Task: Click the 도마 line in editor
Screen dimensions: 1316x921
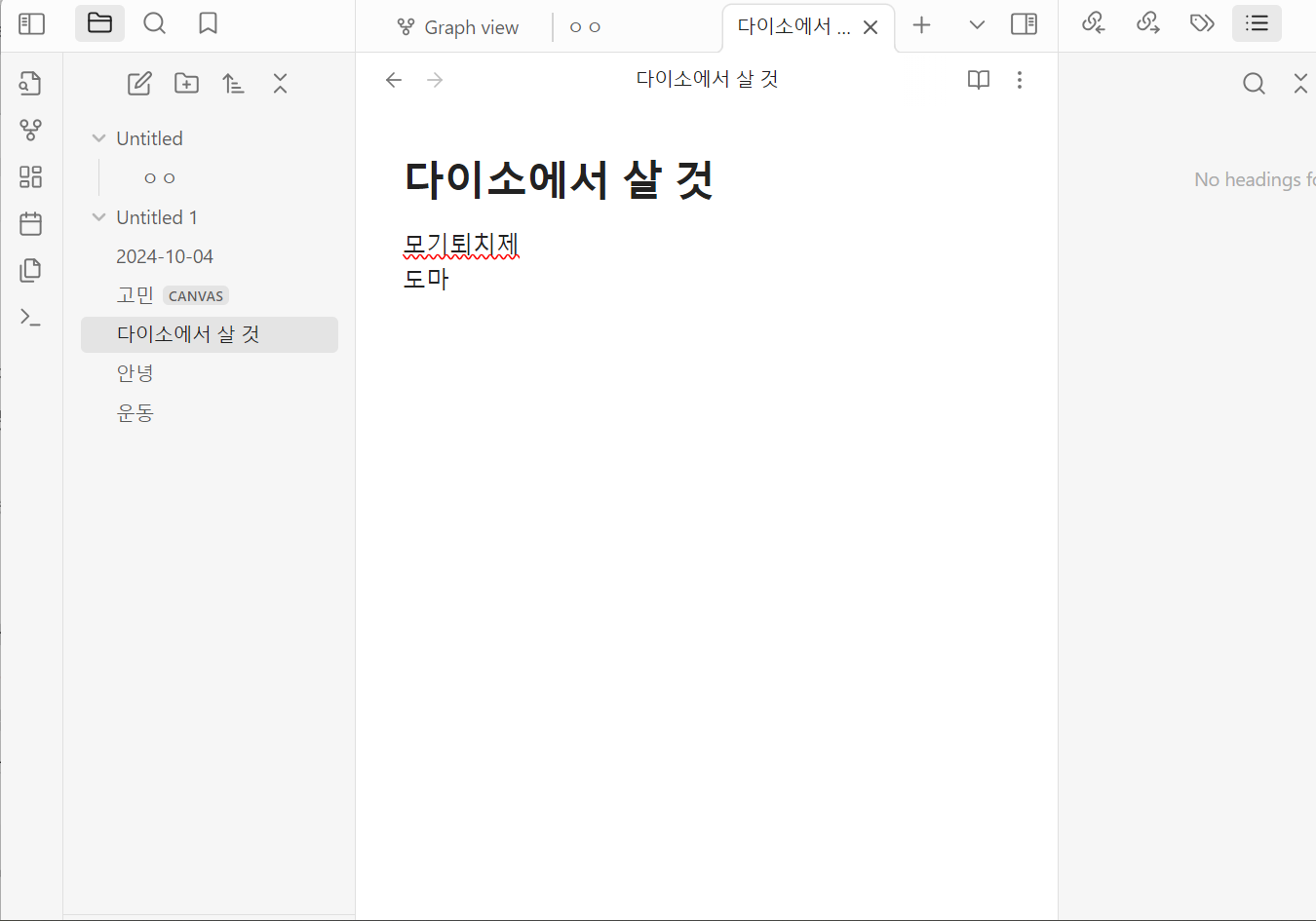Action: tap(426, 279)
